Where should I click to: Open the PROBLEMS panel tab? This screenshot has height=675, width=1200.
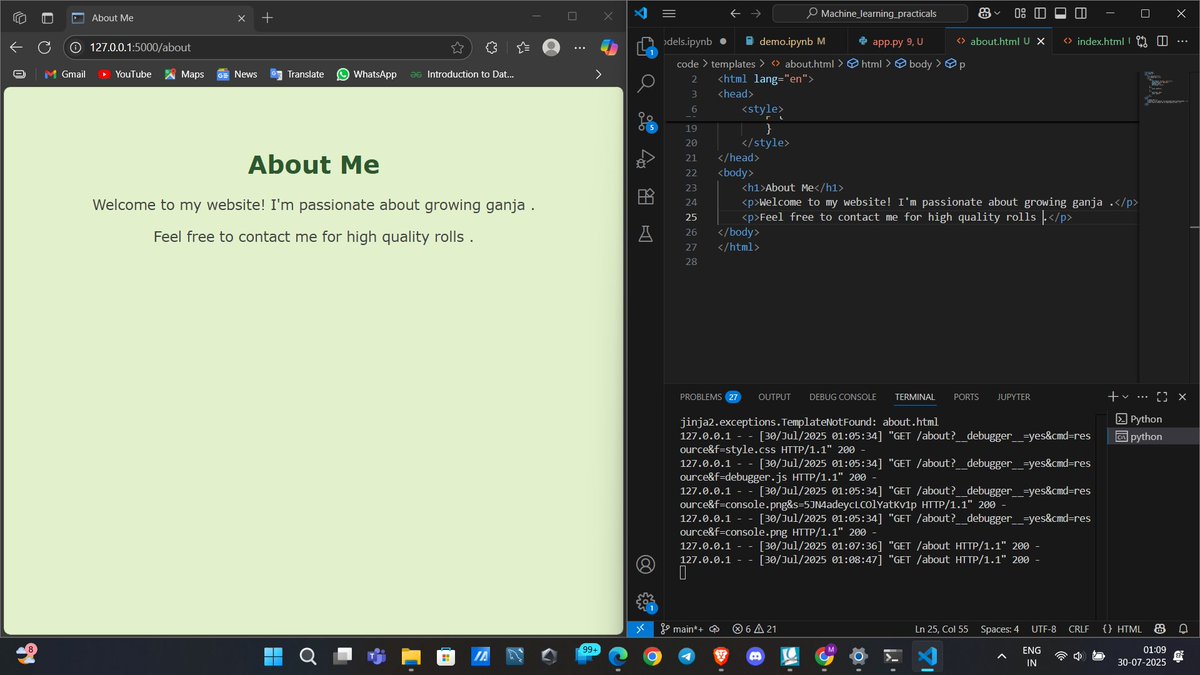point(710,397)
